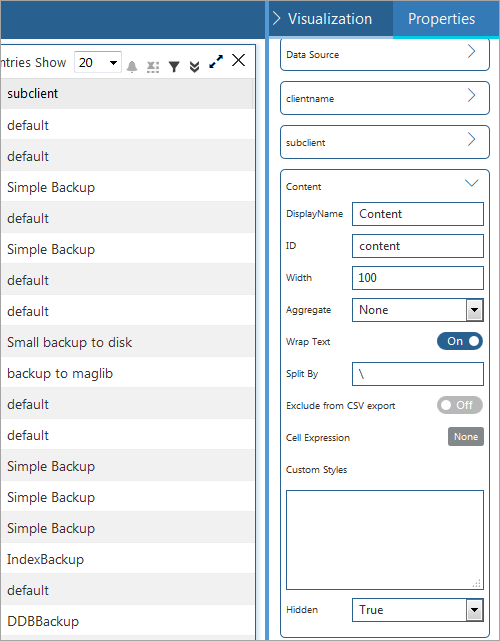Viewport: 500px width, 641px height.
Task: Turn off the Wrap Text switch
Action: [460, 341]
